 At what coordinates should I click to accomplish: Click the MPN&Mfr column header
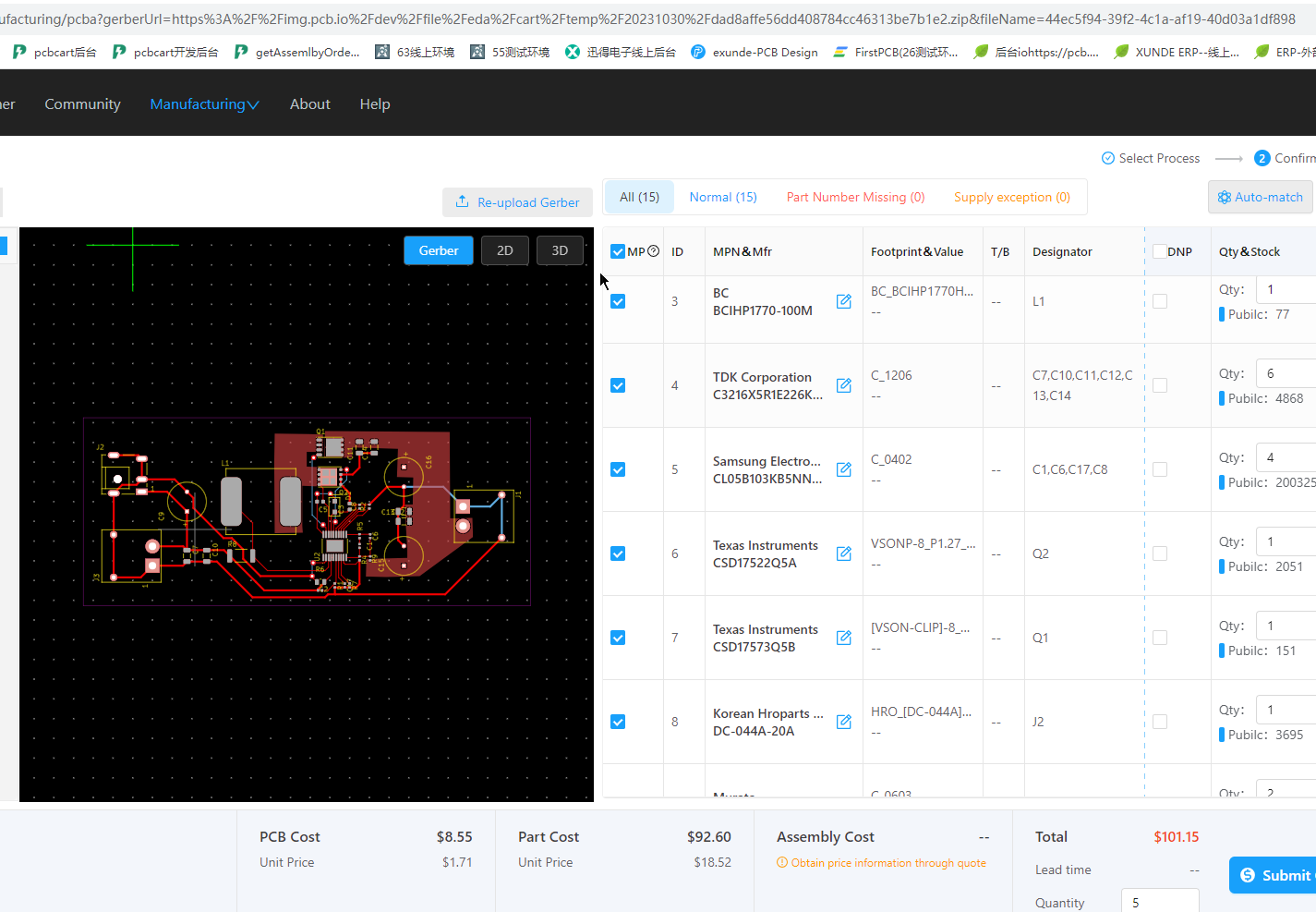click(743, 251)
